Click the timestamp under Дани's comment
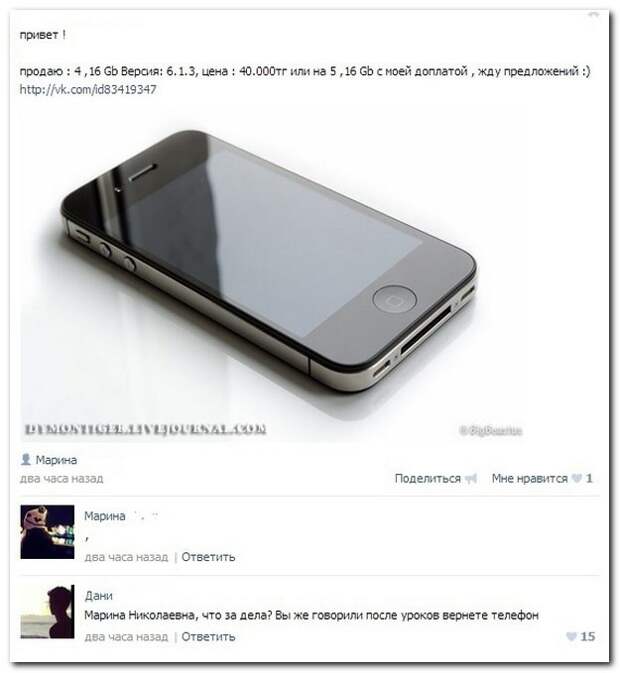The width and height of the screenshot is (620, 673). click(x=126, y=637)
